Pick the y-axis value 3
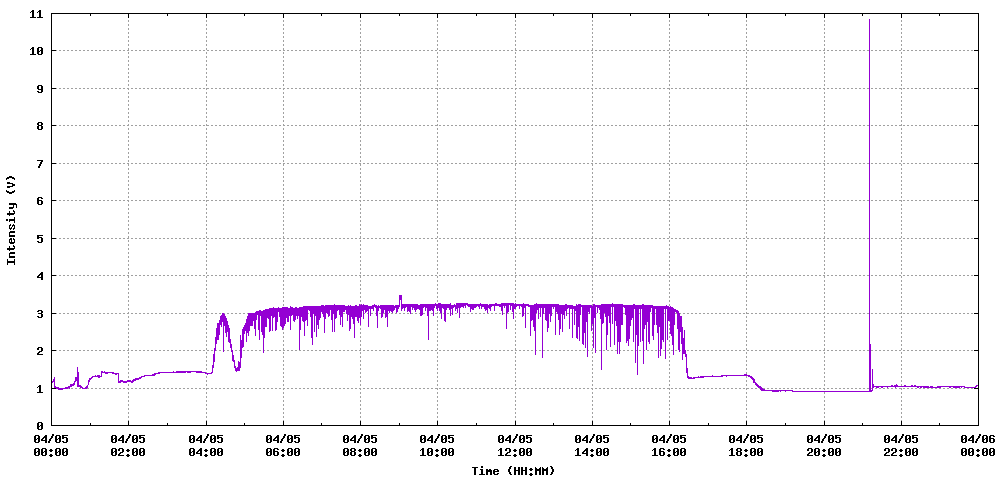Image resolution: width=1000 pixels, height=480 pixels. [40, 313]
